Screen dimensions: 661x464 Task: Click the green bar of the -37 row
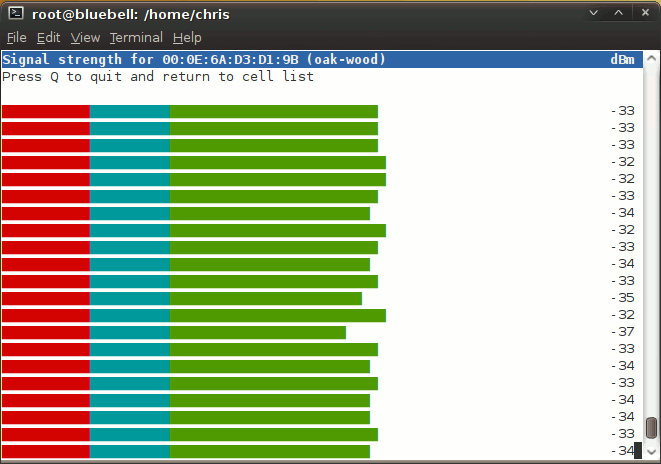point(257,332)
